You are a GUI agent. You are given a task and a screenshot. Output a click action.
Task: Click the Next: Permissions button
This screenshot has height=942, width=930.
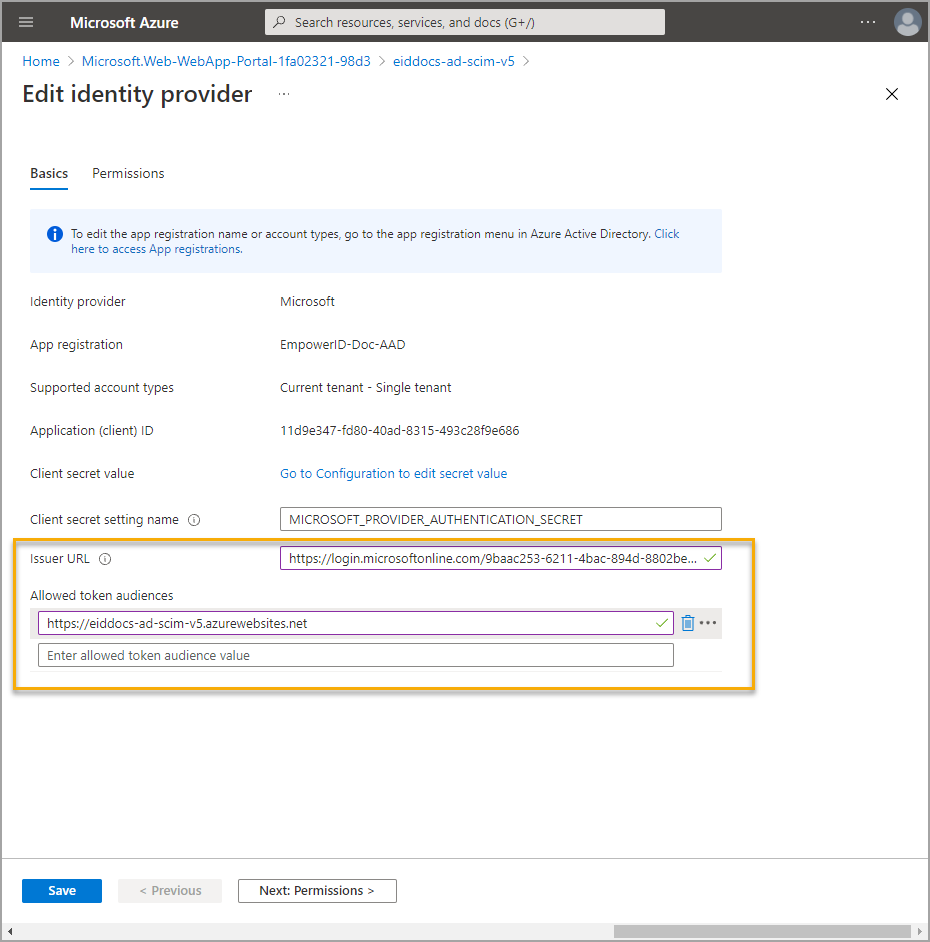(317, 890)
